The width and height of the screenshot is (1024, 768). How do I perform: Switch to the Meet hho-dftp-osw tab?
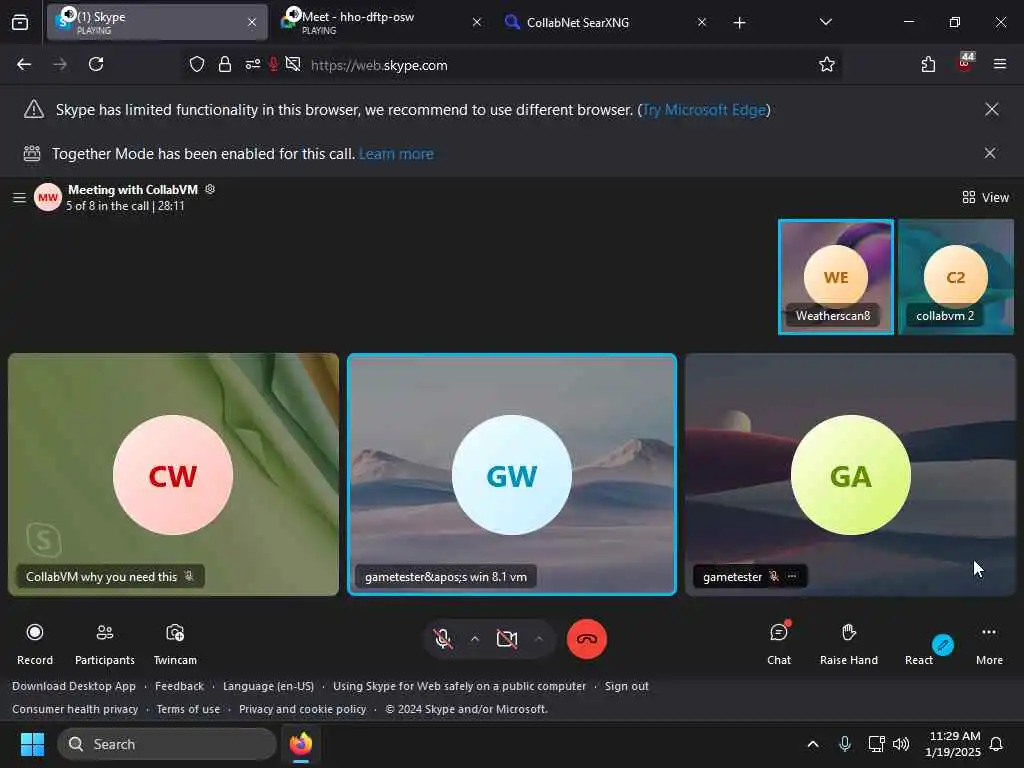[x=381, y=22]
